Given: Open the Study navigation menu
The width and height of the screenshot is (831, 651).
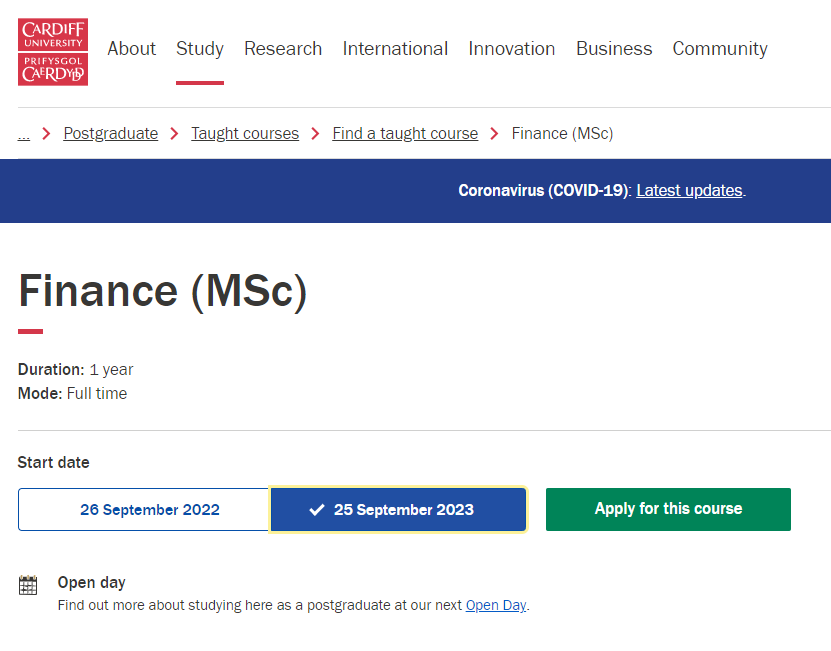Looking at the screenshot, I should (x=200, y=49).
